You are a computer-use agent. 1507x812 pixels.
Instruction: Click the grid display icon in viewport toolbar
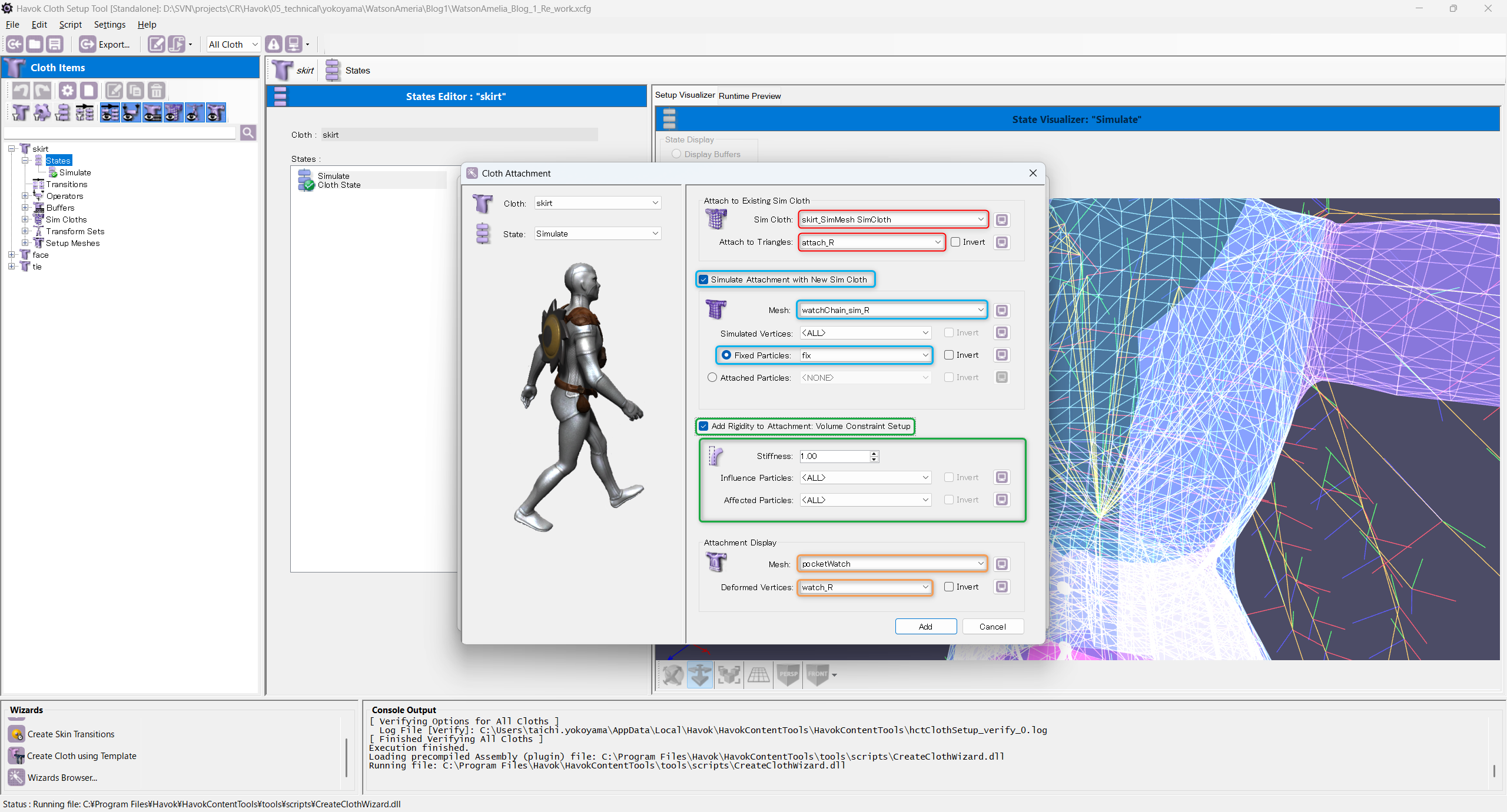758,674
